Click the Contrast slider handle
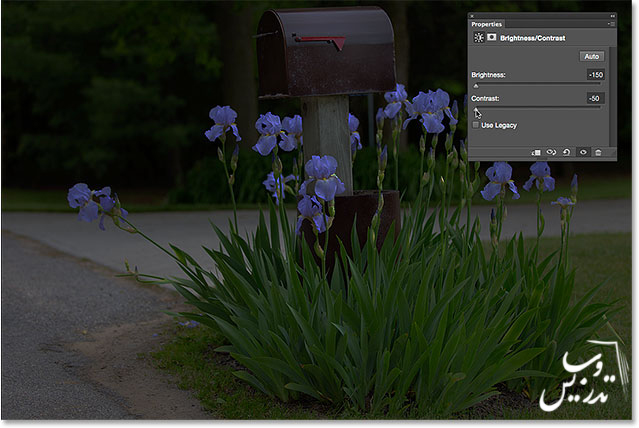 click(476, 111)
